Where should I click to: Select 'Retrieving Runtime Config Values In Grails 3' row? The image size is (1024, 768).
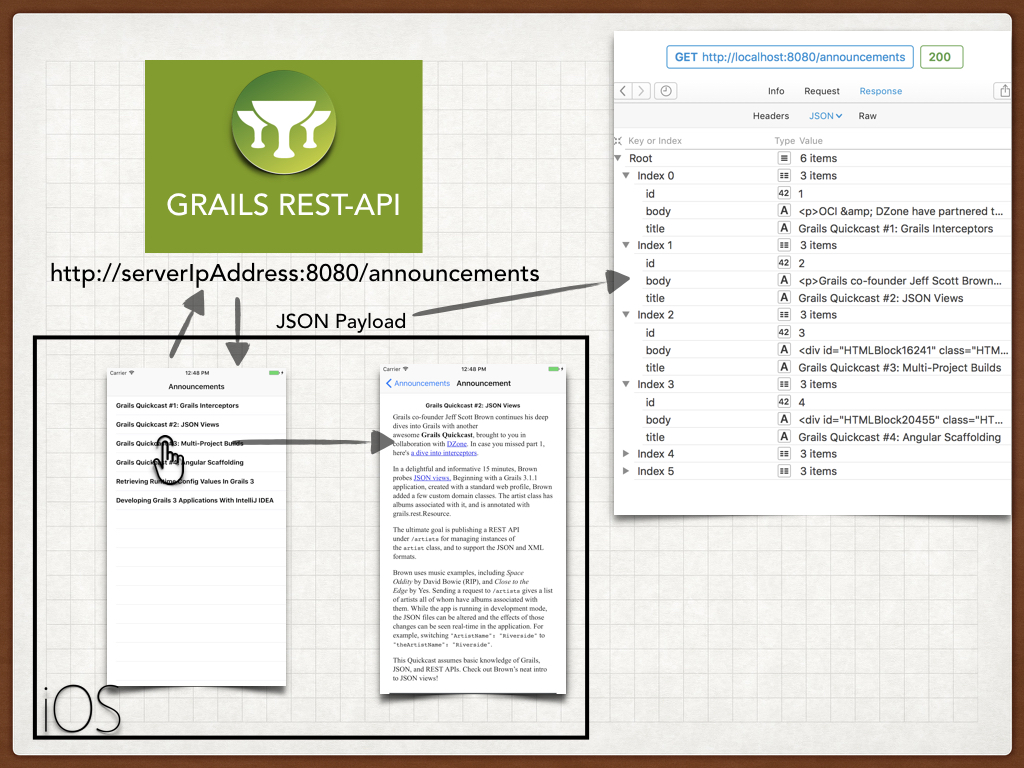[x=197, y=481]
